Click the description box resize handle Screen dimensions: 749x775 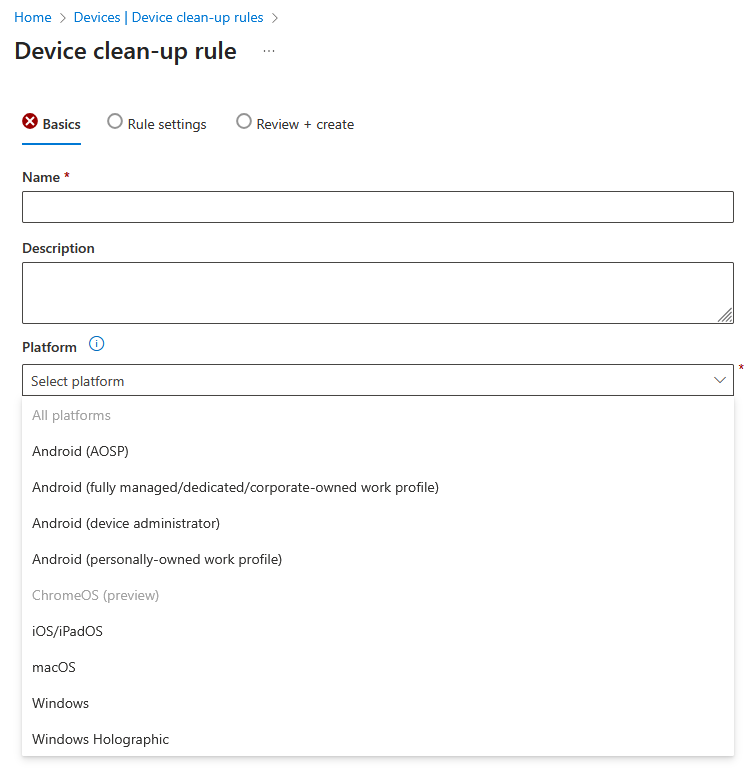(x=725, y=315)
